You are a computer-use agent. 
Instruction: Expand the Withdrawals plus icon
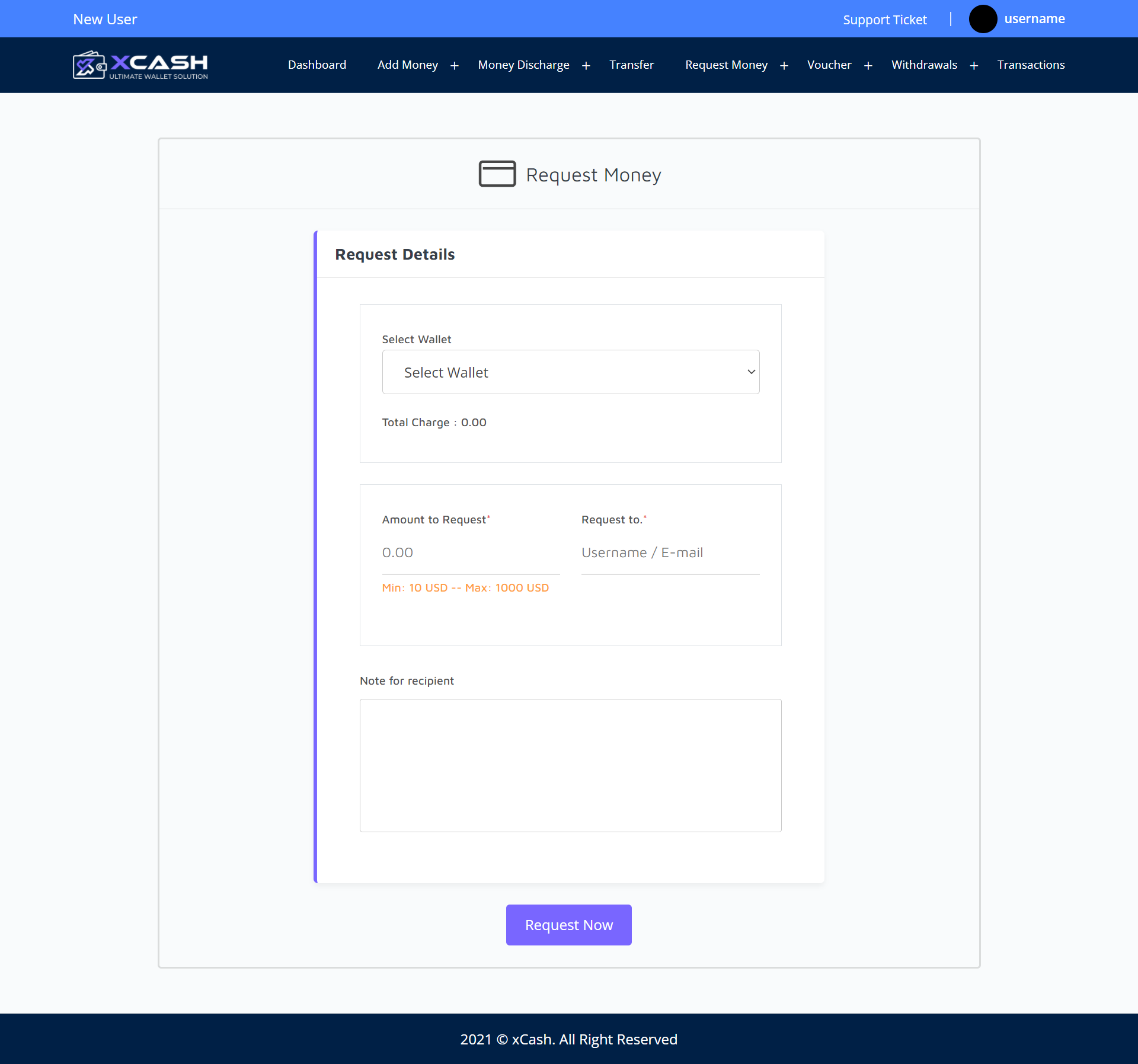[974, 66]
